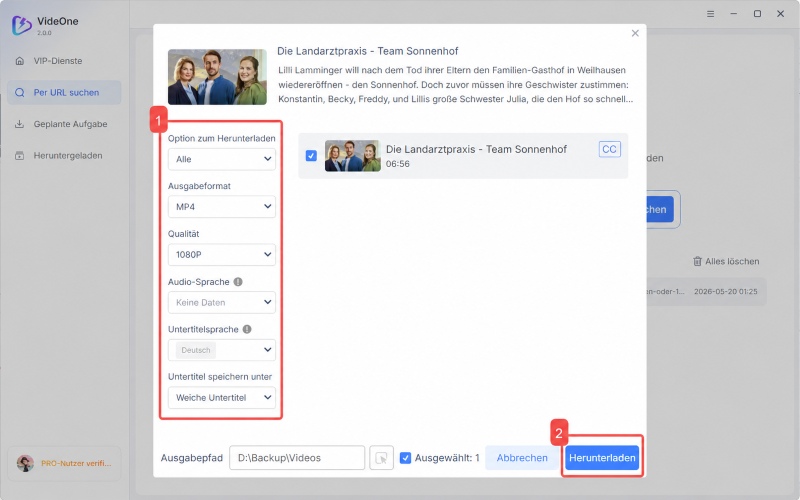Click the Ausgabepfad input field

(x=297, y=458)
